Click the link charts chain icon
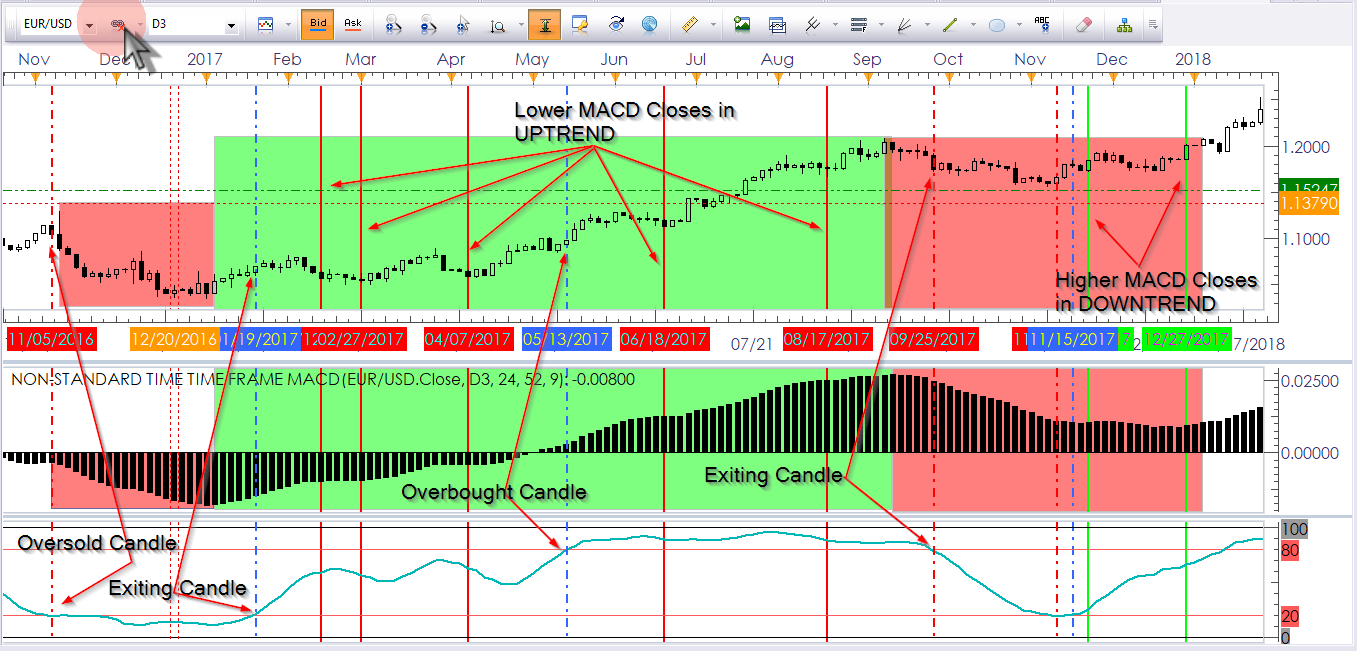Screen dimensions: 1357x651 [x=118, y=24]
